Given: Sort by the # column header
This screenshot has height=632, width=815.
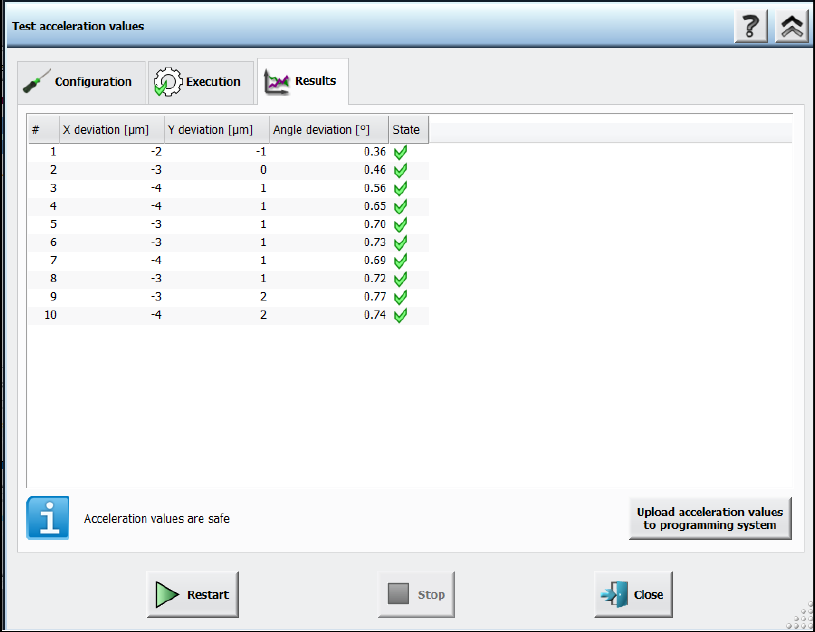Looking at the screenshot, I should click(44, 129).
